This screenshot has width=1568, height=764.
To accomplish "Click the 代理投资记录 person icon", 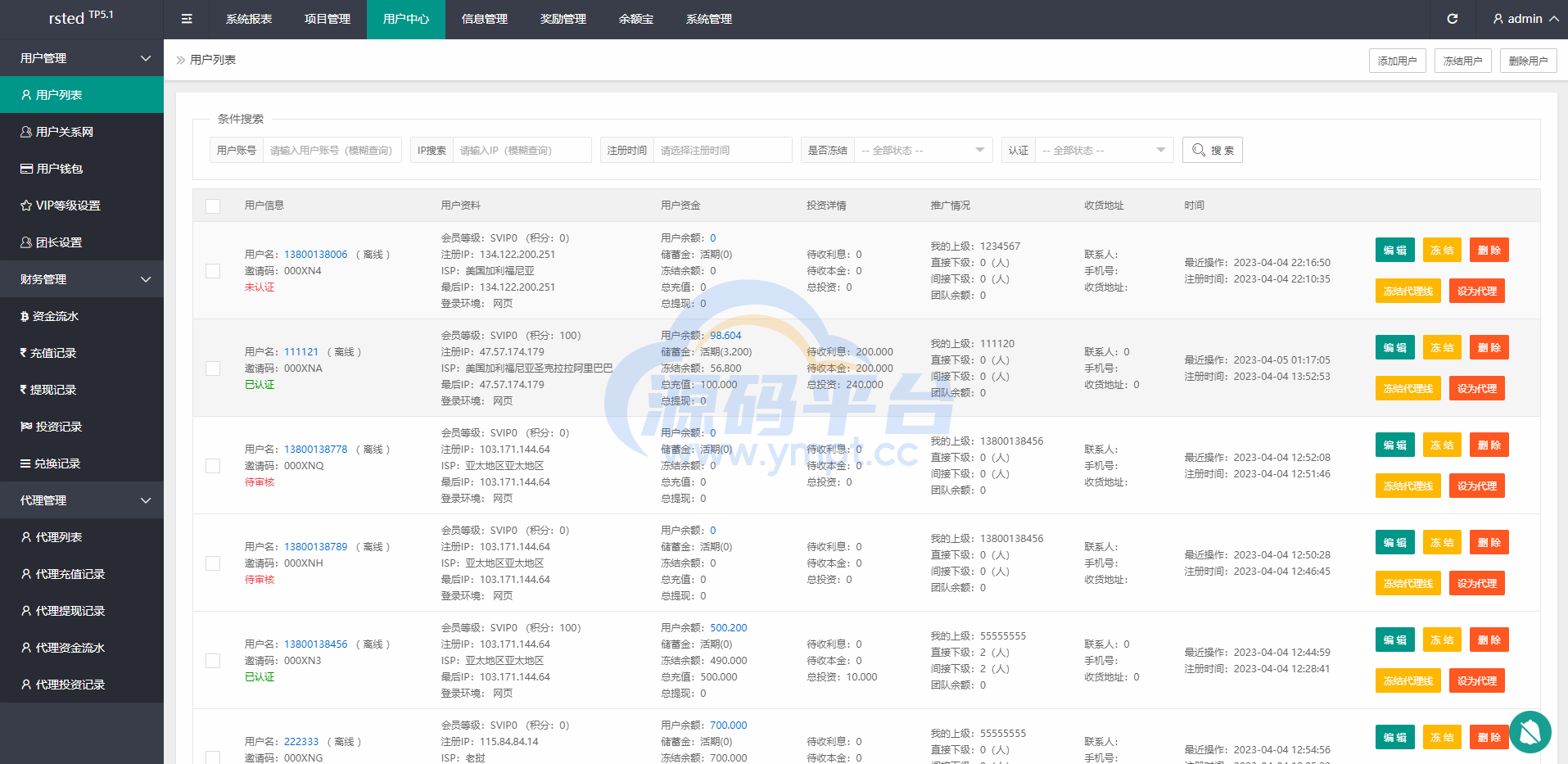I will (x=26, y=685).
